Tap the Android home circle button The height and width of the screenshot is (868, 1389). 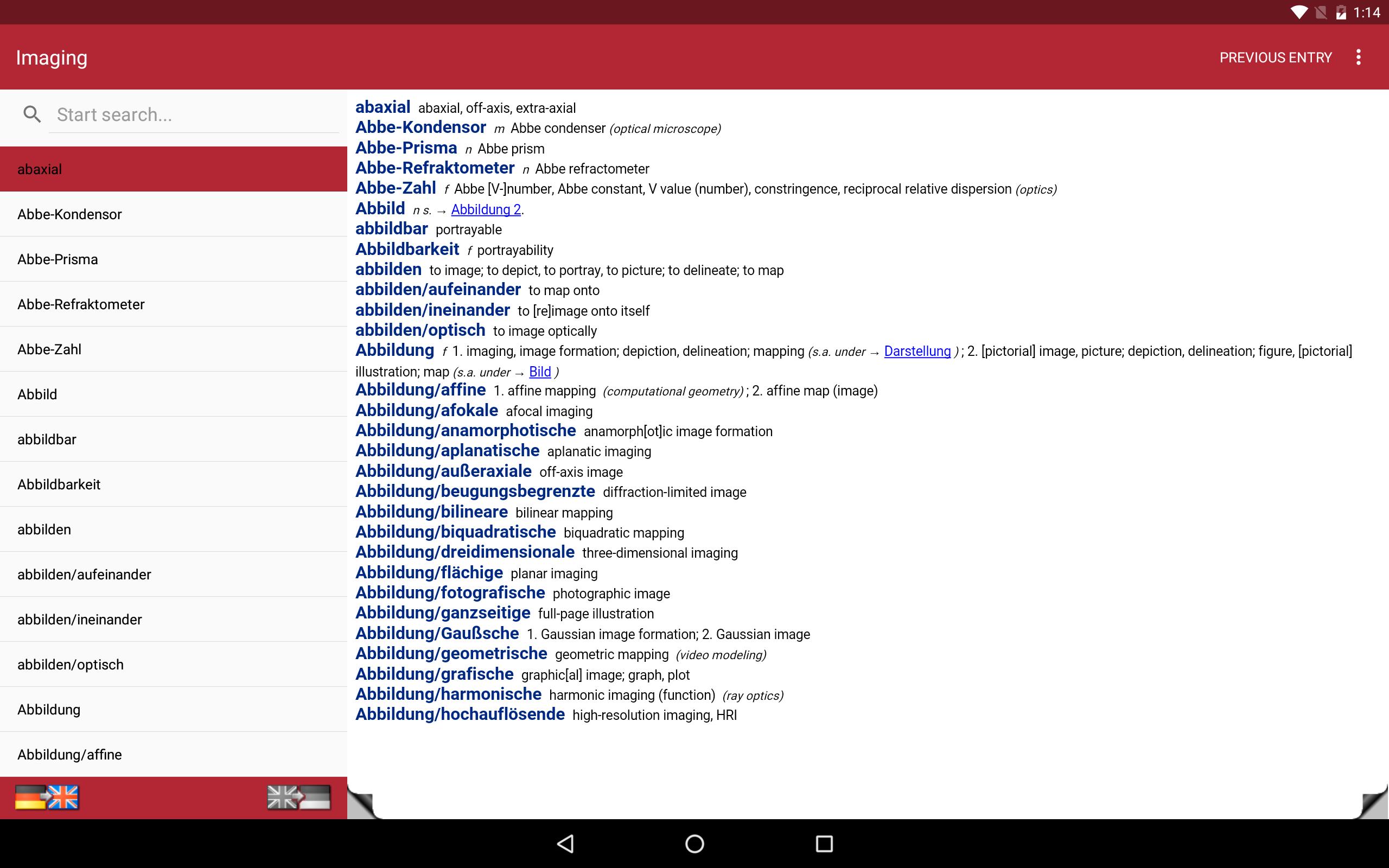694,843
